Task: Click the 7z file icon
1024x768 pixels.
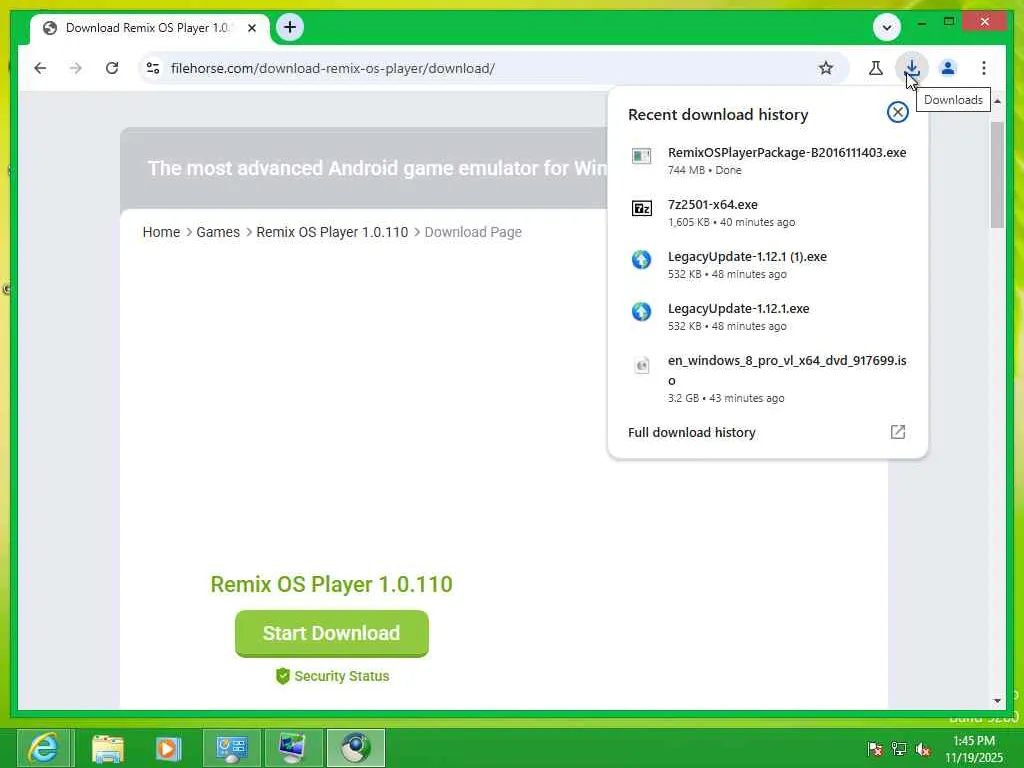Action: coord(641,208)
